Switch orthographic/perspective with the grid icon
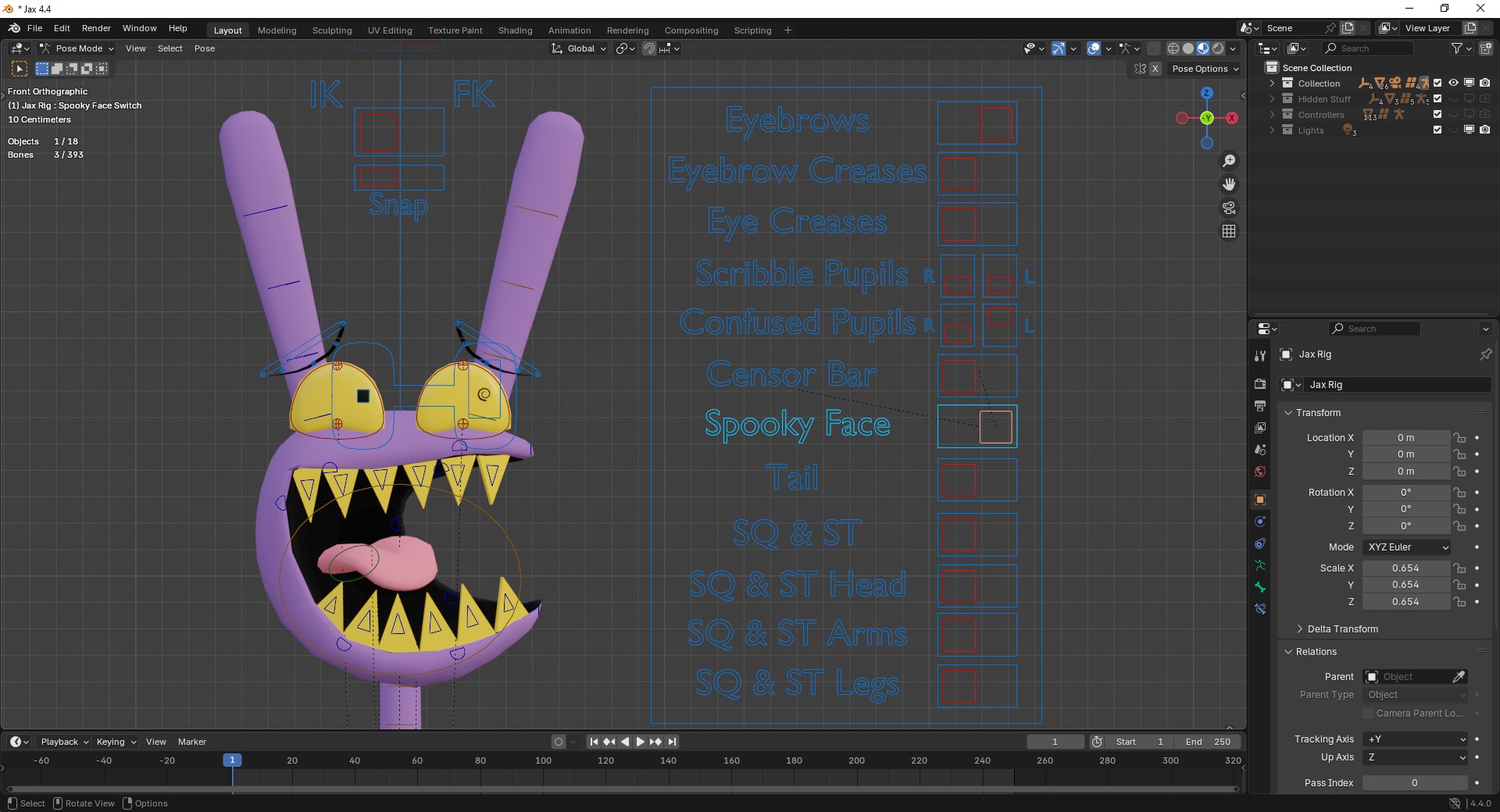The image size is (1500, 812). pos(1229,231)
